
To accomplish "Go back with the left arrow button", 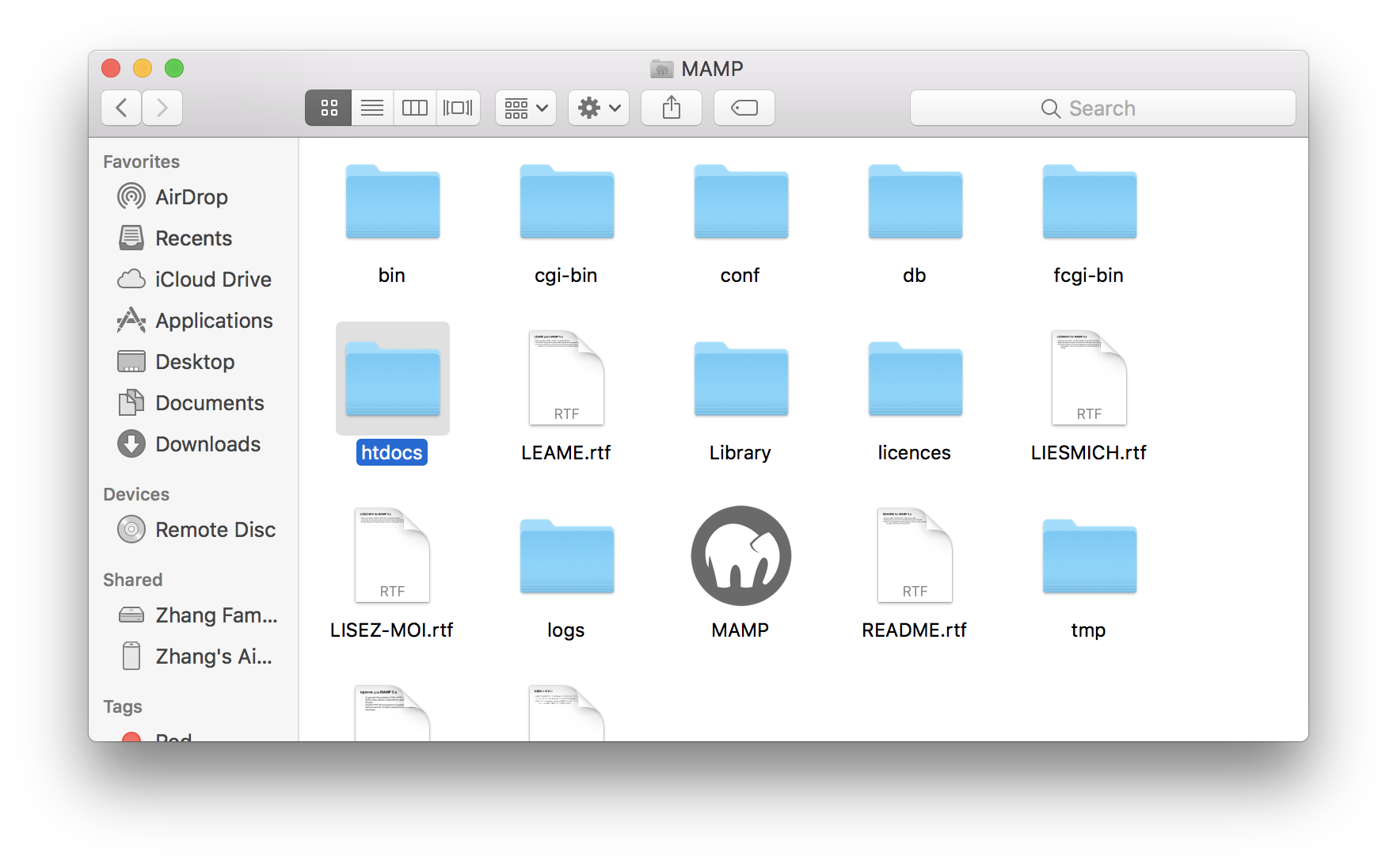I will pyautogui.click(x=122, y=108).
